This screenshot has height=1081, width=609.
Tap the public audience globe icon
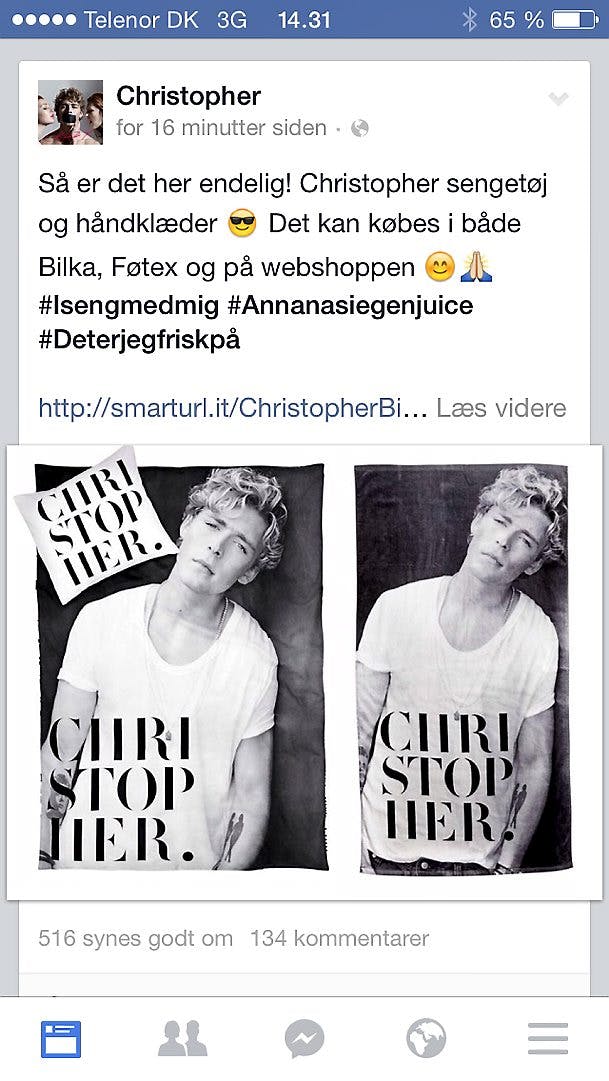[360, 128]
